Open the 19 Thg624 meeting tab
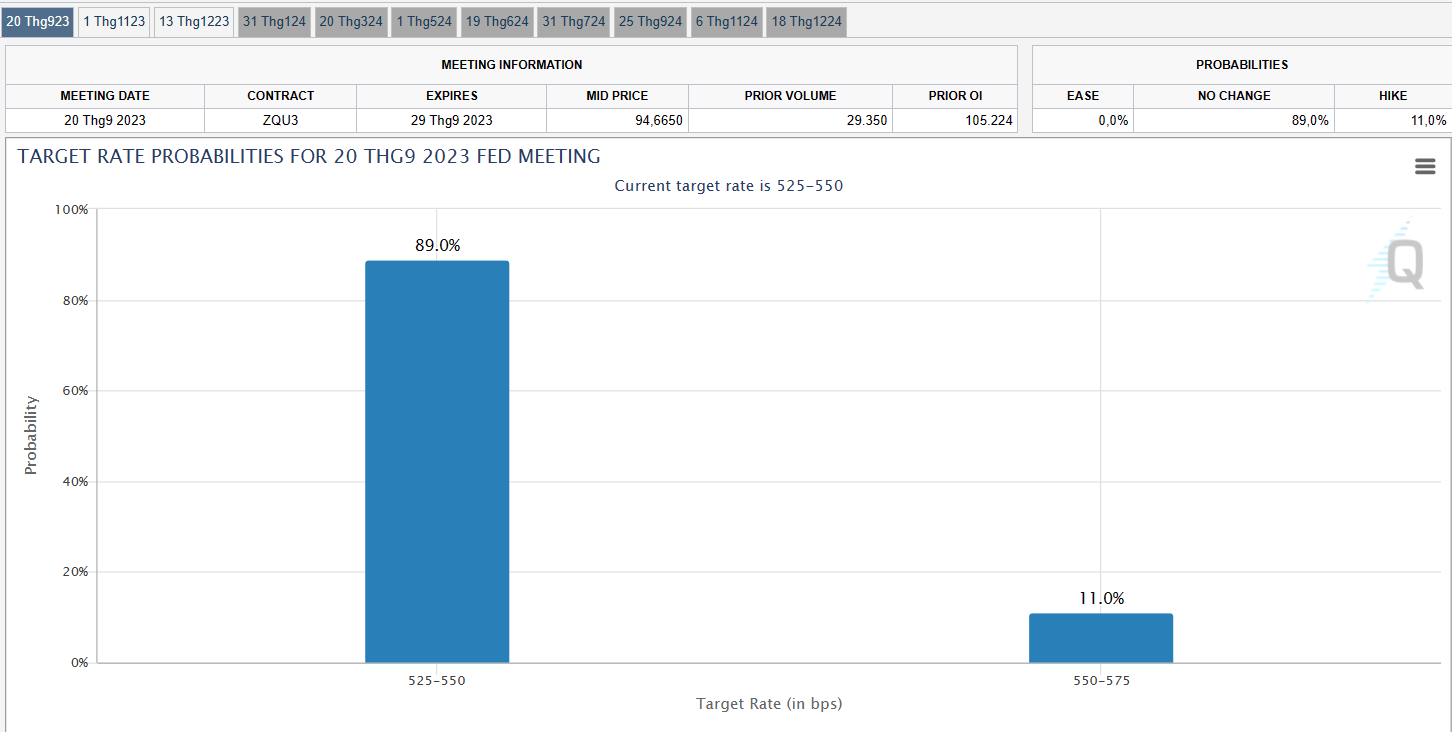This screenshot has width=1452, height=732. click(x=497, y=21)
